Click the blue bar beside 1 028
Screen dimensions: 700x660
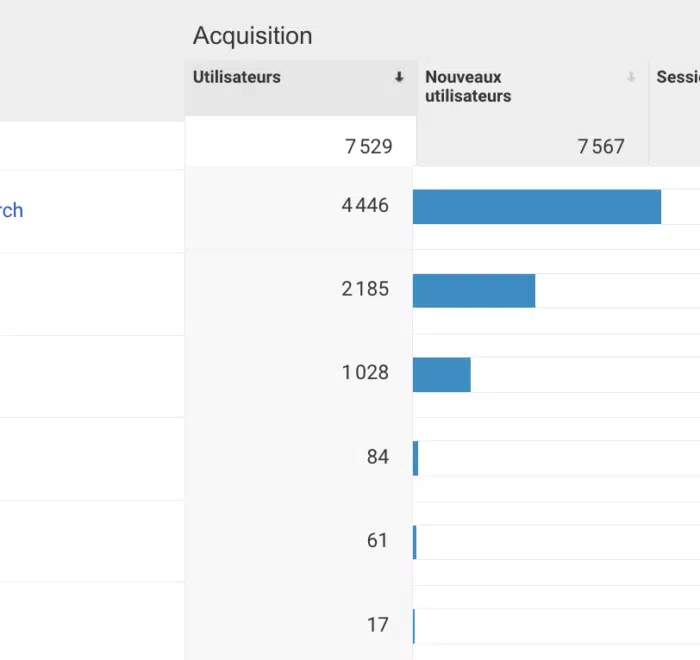(441, 374)
